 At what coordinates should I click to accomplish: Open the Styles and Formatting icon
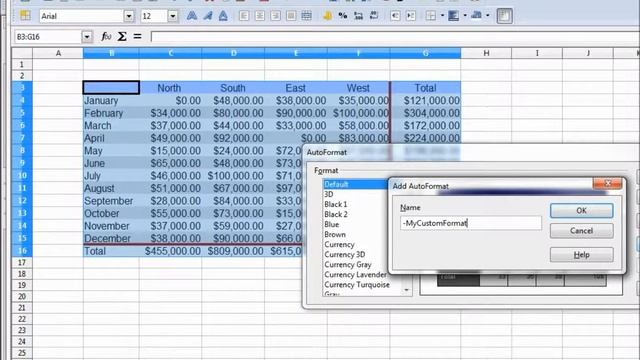point(25,16)
